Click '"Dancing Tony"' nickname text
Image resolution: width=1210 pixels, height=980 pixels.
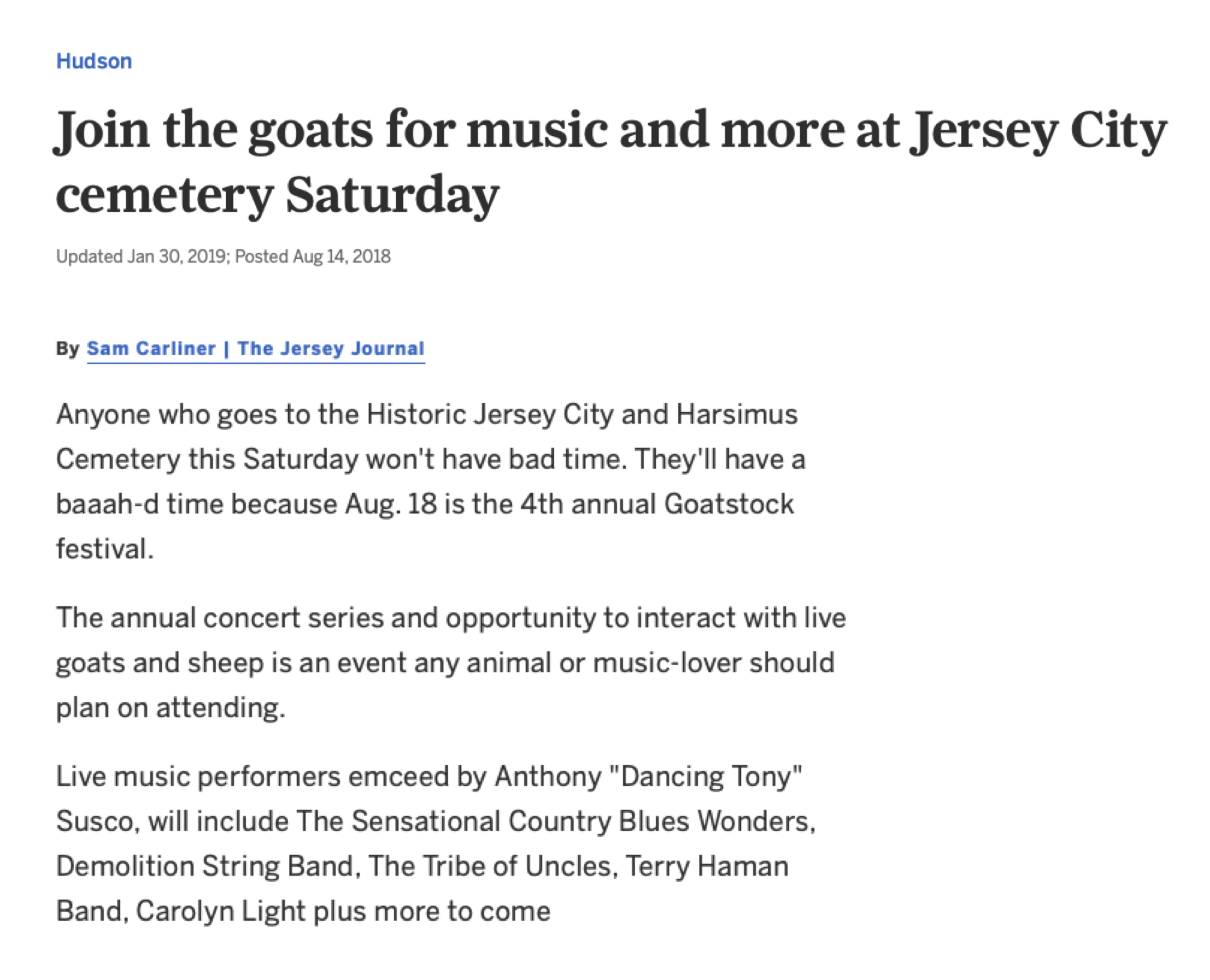click(x=706, y=777)
